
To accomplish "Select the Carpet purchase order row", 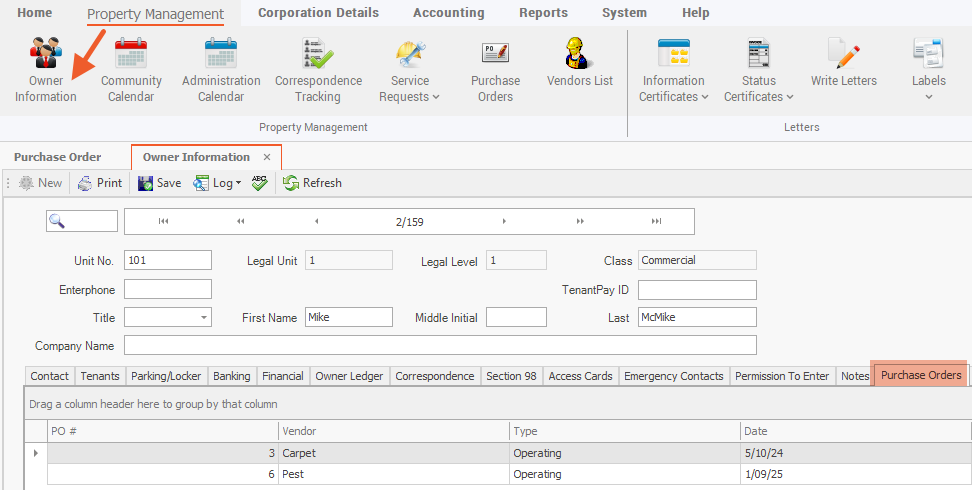I will coord(498,453).
